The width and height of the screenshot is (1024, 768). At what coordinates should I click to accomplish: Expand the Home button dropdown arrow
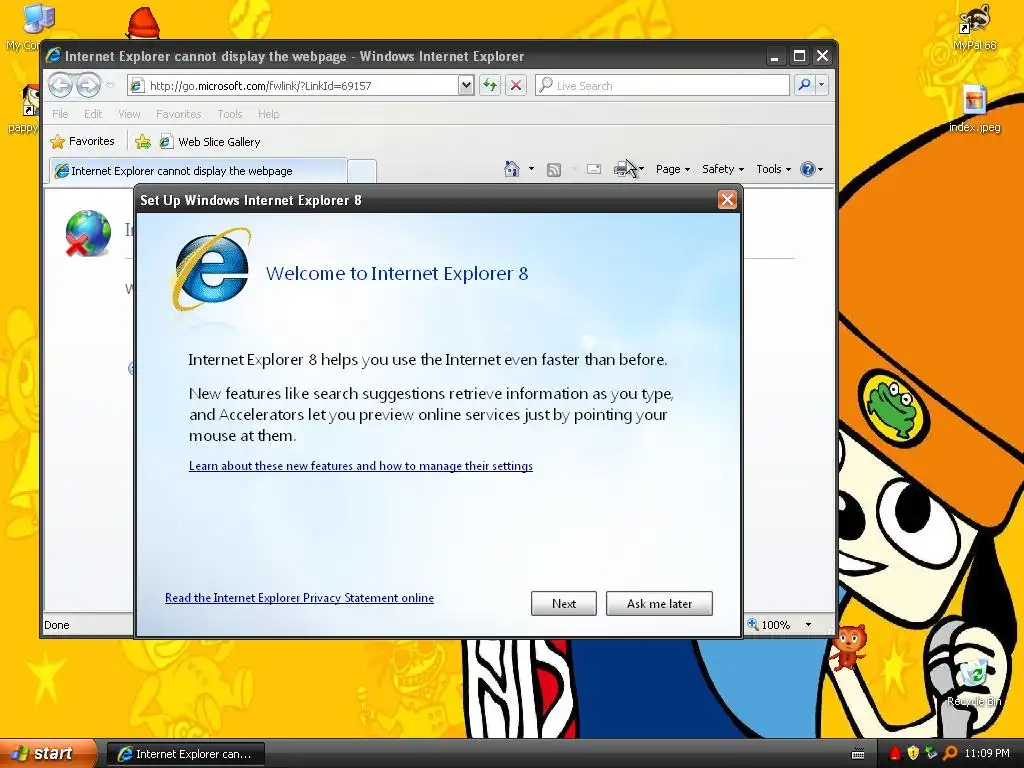click(531, 169)
